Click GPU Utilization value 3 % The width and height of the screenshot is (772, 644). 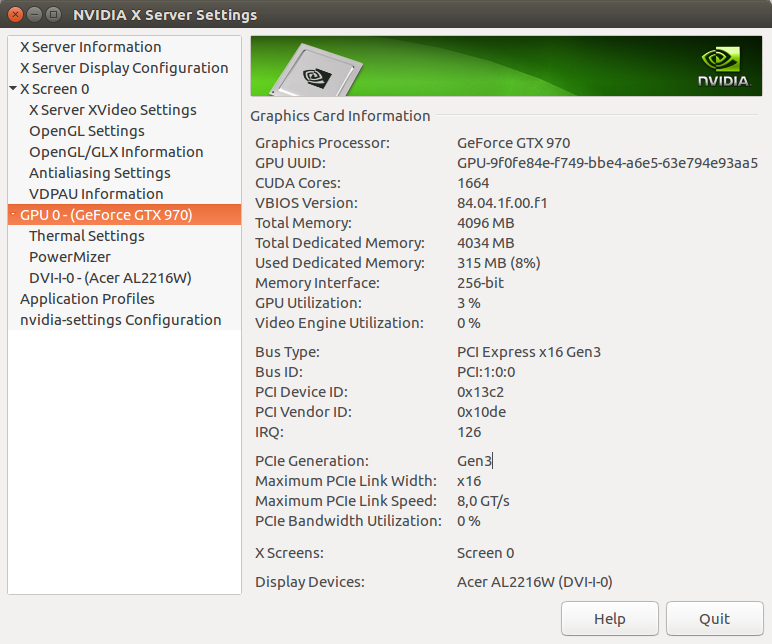click(x=469, y=303)
